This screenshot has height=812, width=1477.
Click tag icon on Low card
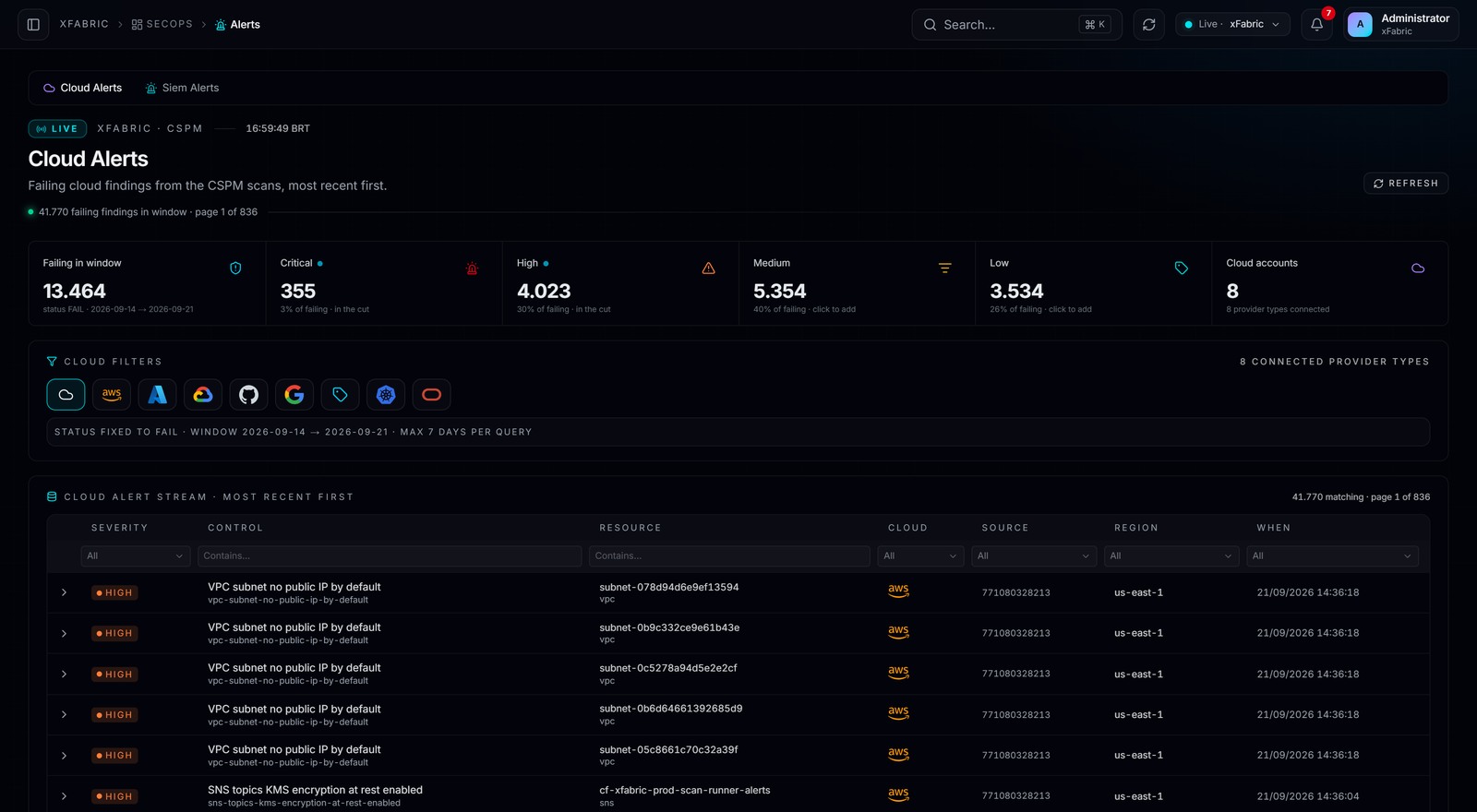pyautogui.click(x=1181, y=269)
